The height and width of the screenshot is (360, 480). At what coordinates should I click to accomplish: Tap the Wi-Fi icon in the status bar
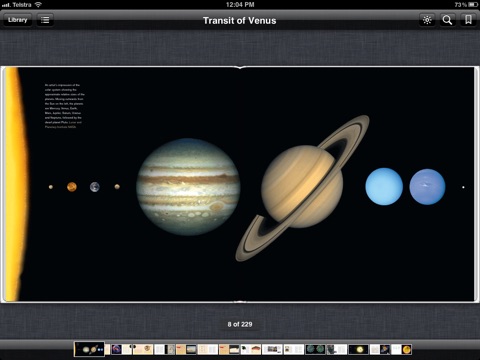tap(38, 5)
